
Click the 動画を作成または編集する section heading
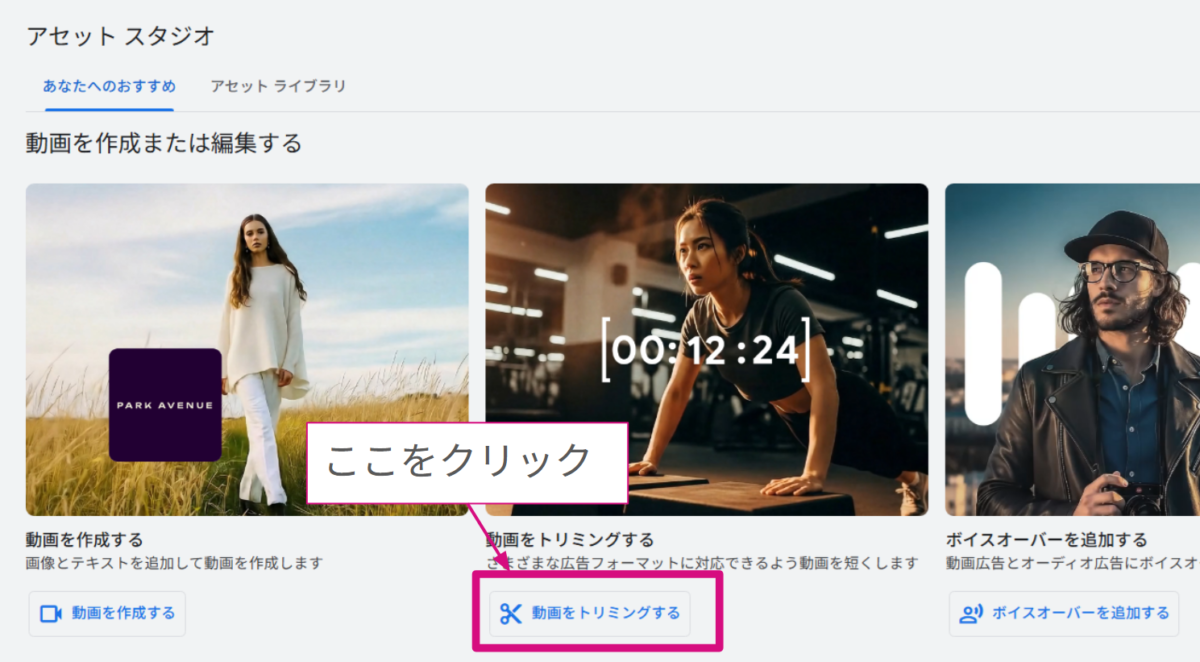[163, 144]
